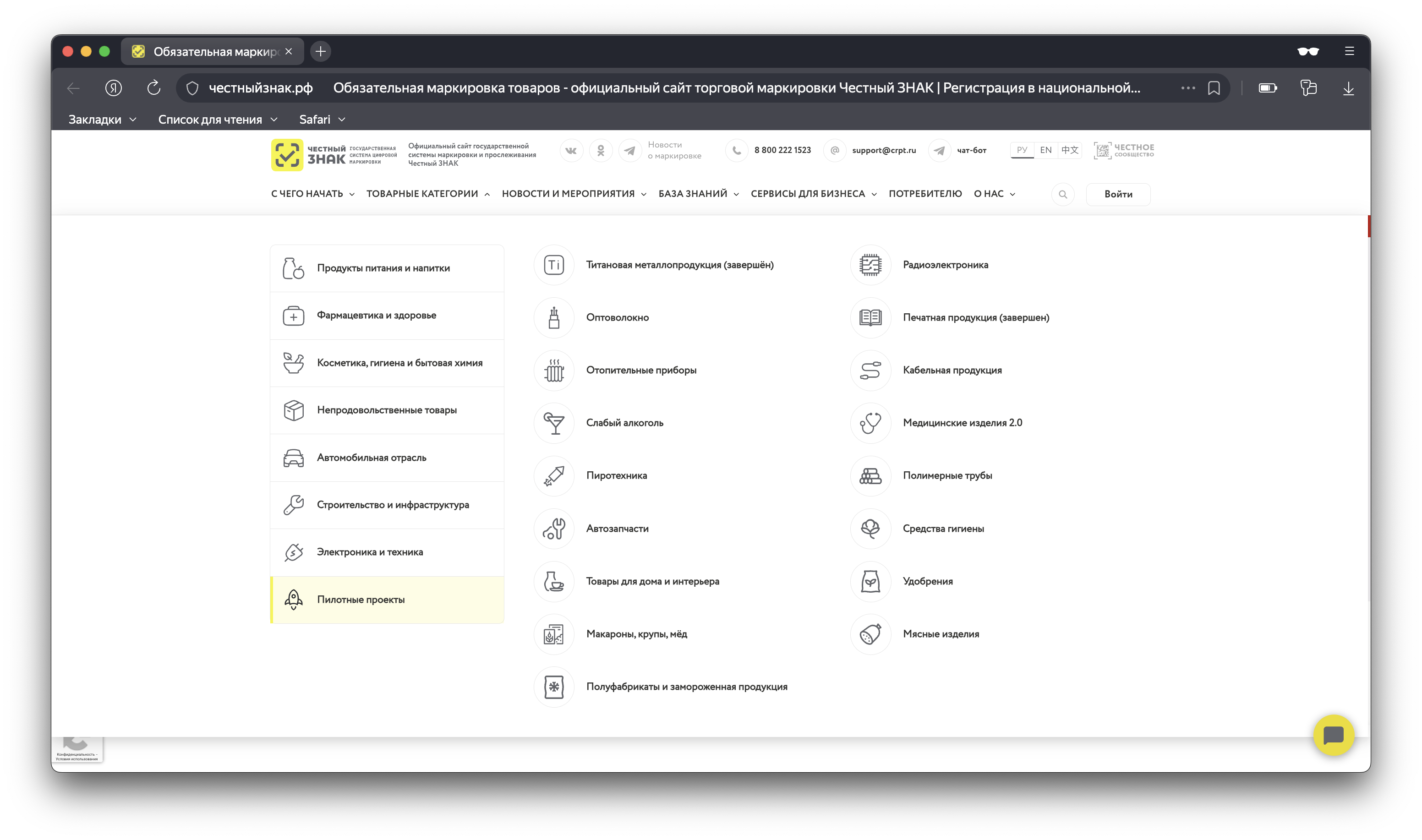Open the Слабый алкоголь link

pyautogui.click(x=624, y=423)
